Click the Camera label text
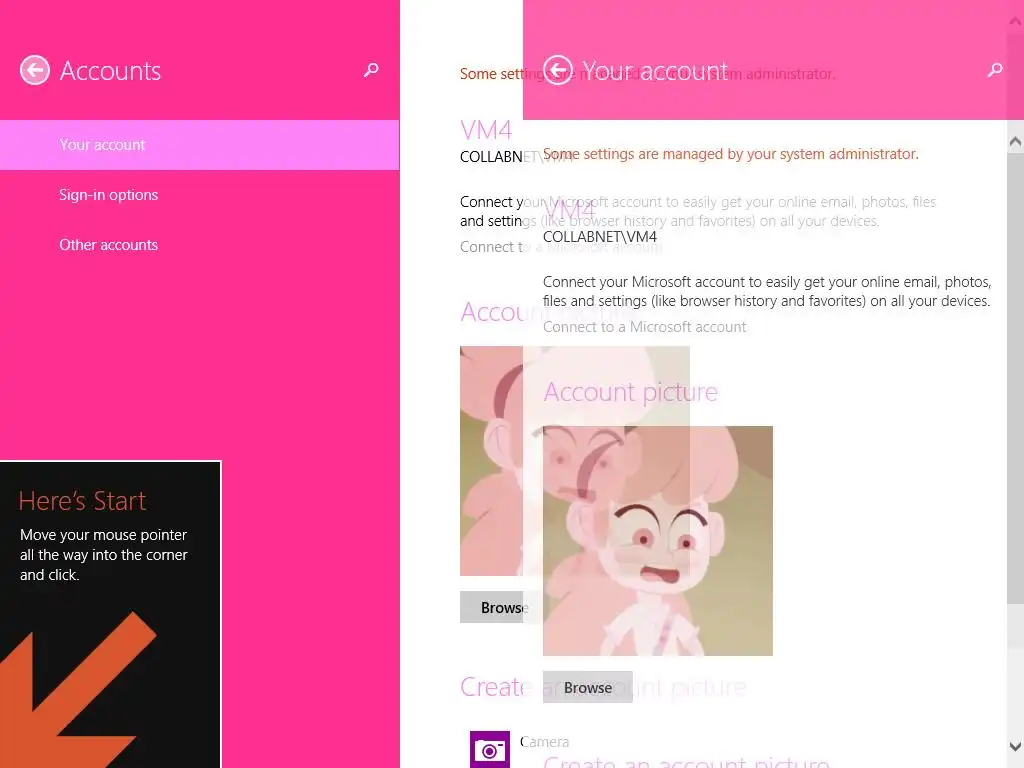Image resolution: width=1024 pixels, height=768 pixels. (x=545, y=742)
